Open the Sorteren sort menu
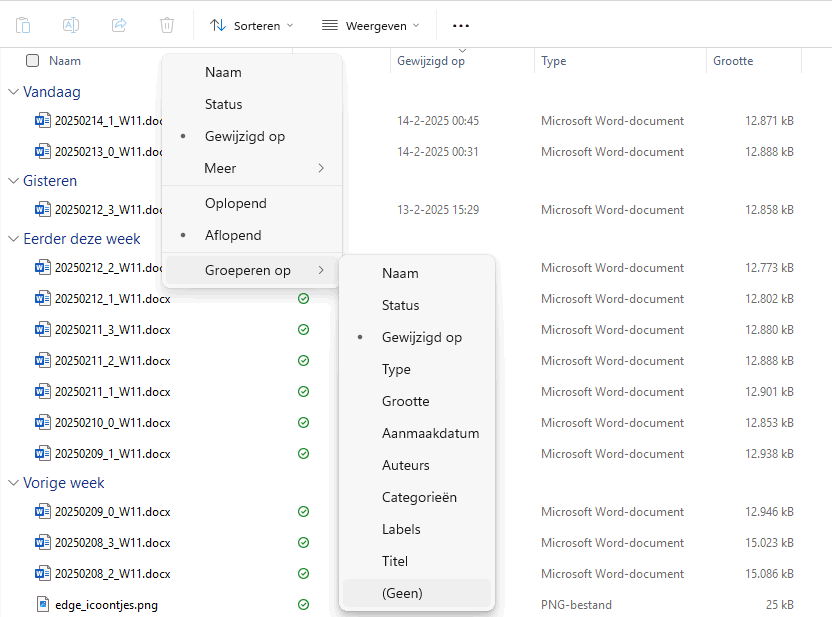The image size is (832, 617). point(252,25)
